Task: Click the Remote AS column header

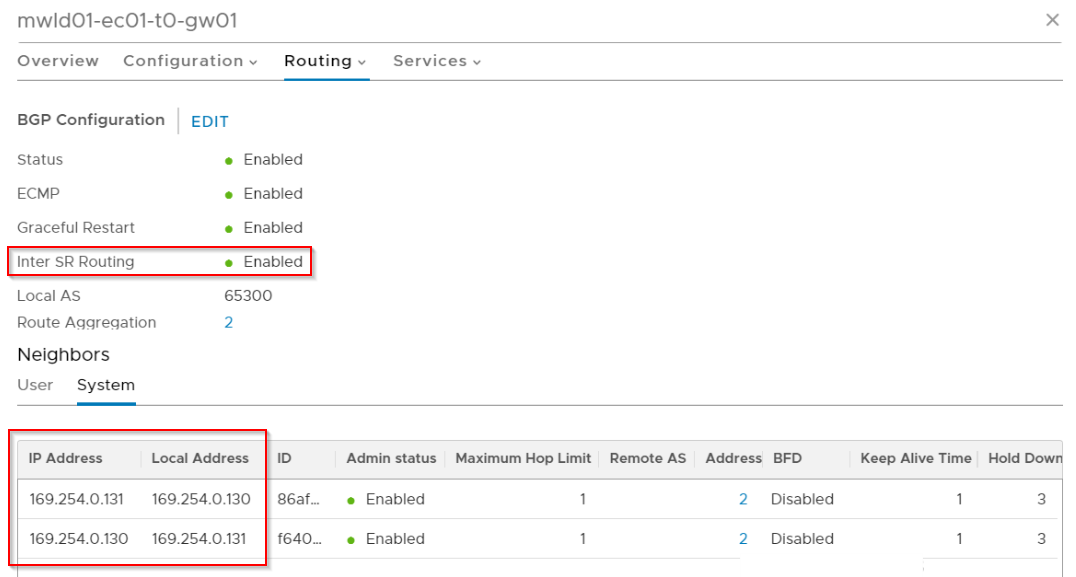Action: (648, 458)
